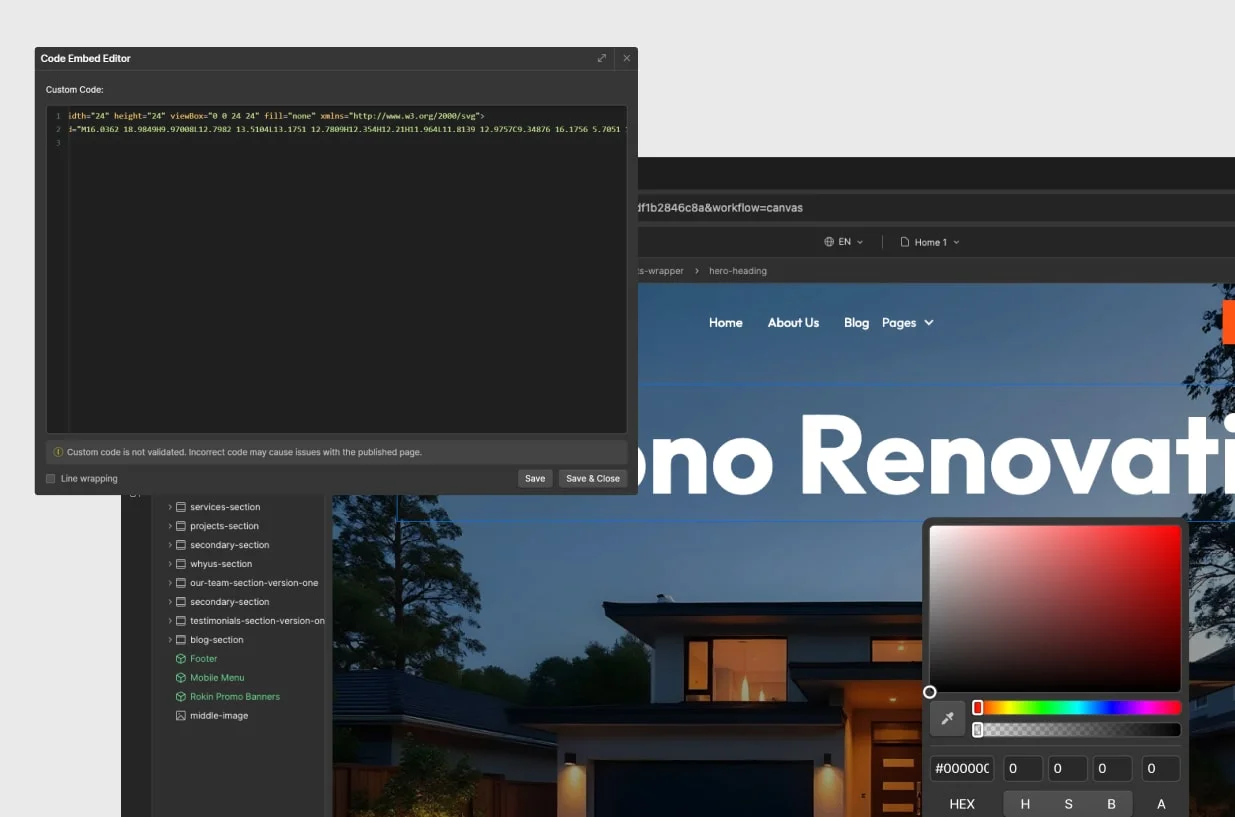Select the B color mode letter
Screen dimensions: 1235x817
click(1111, 804)
